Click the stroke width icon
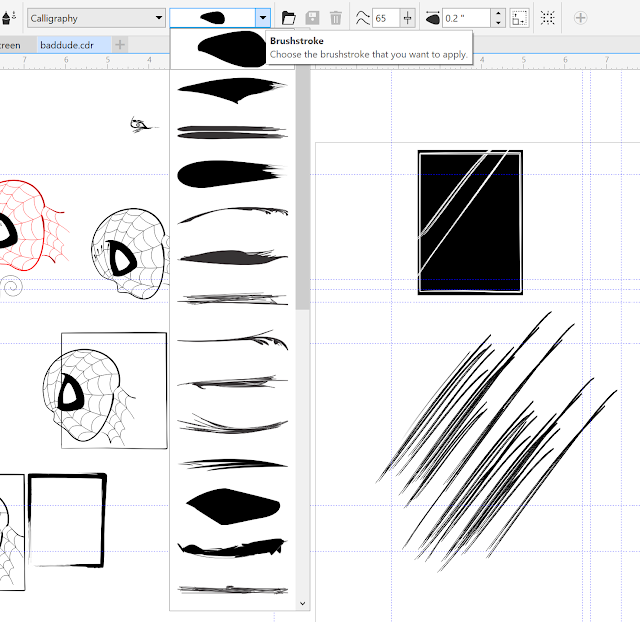 coord(433,18)
